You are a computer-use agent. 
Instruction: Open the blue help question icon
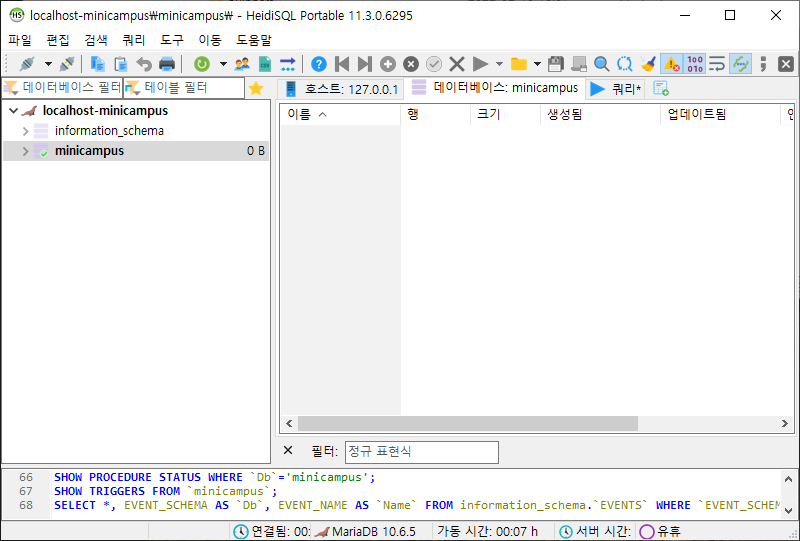[x=319, y=64]
